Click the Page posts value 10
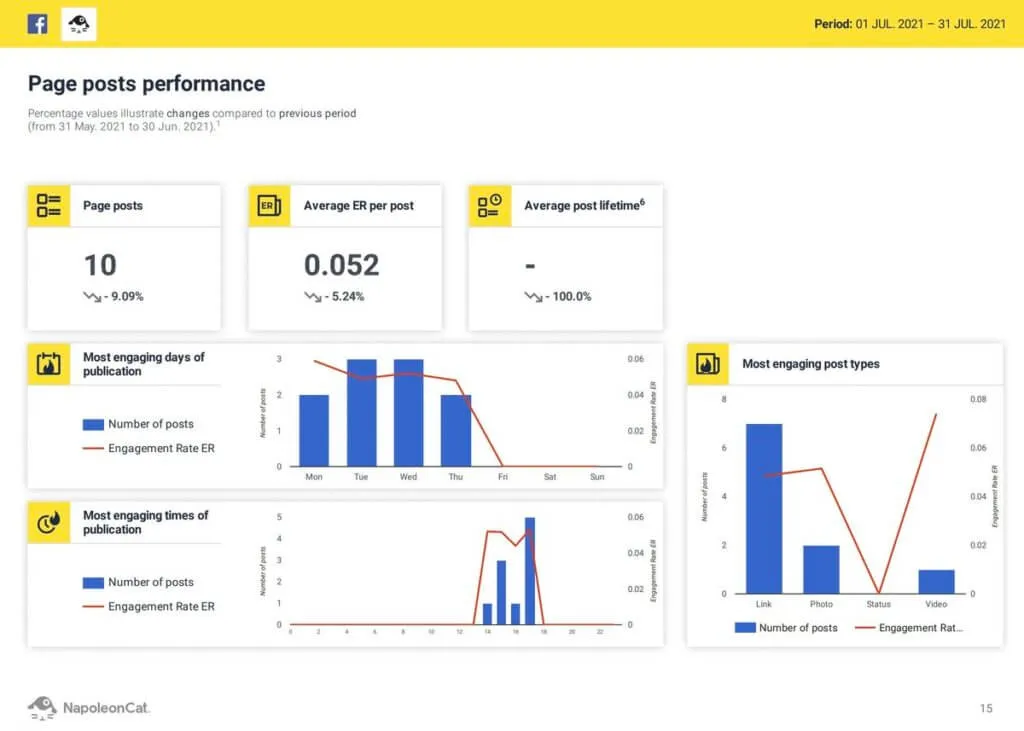 (x=100, y=265)
